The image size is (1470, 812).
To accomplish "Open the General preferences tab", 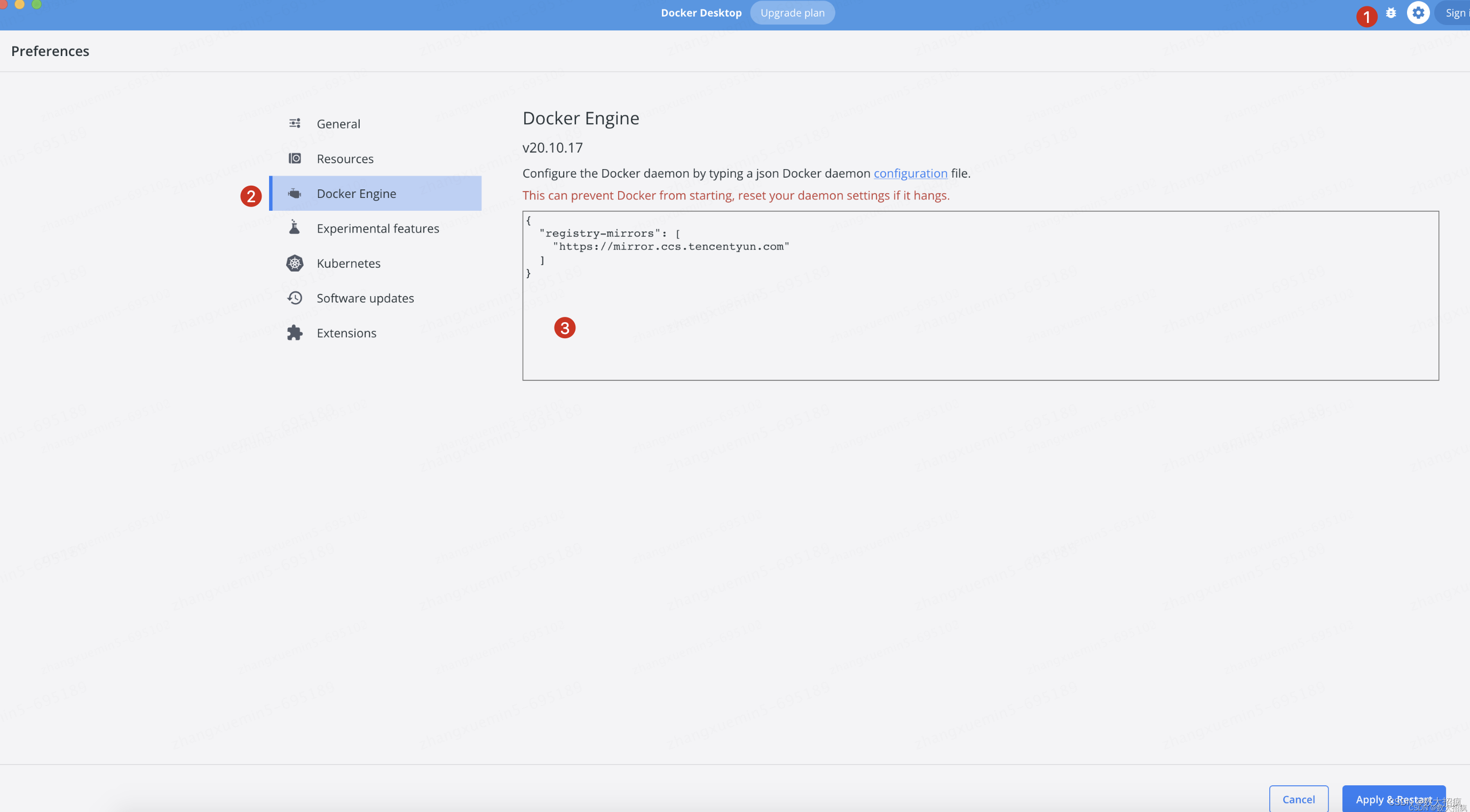I will point(338,124).
